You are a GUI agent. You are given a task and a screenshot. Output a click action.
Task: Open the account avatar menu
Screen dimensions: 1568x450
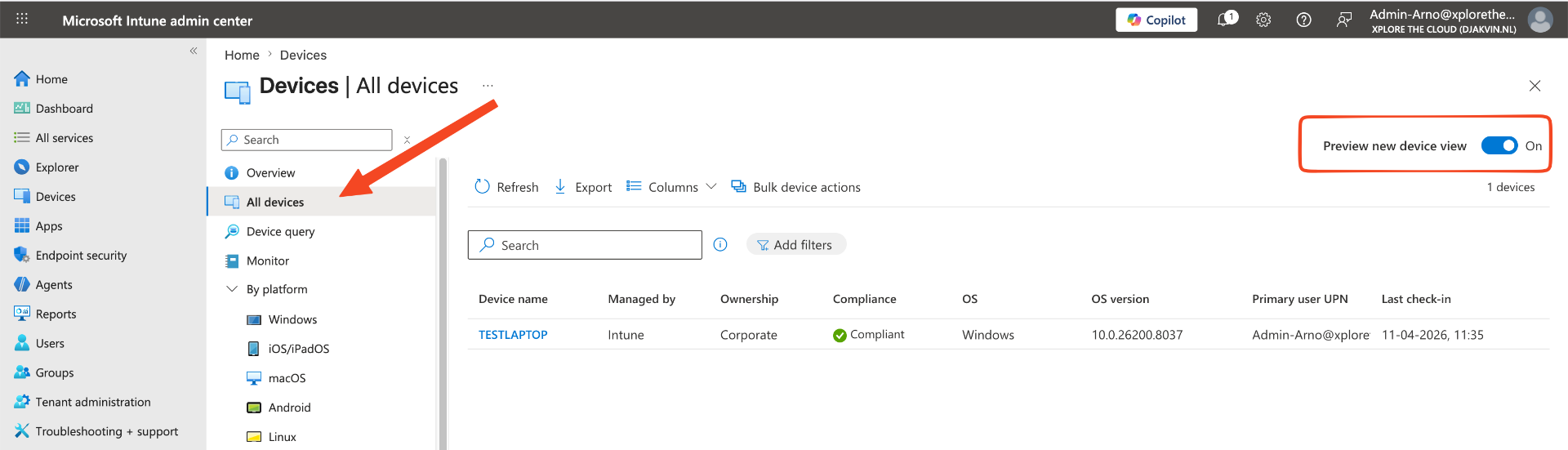point(1540,20)
